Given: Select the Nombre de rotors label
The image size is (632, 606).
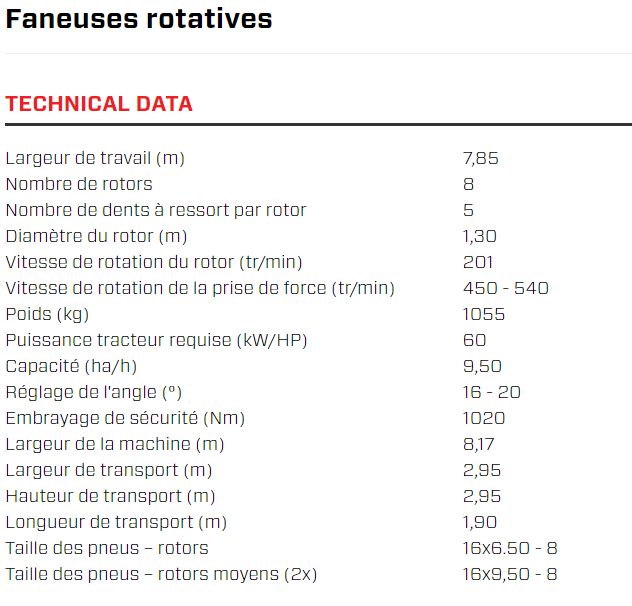Looking at the screenshot, I should [x=79, y=184].
